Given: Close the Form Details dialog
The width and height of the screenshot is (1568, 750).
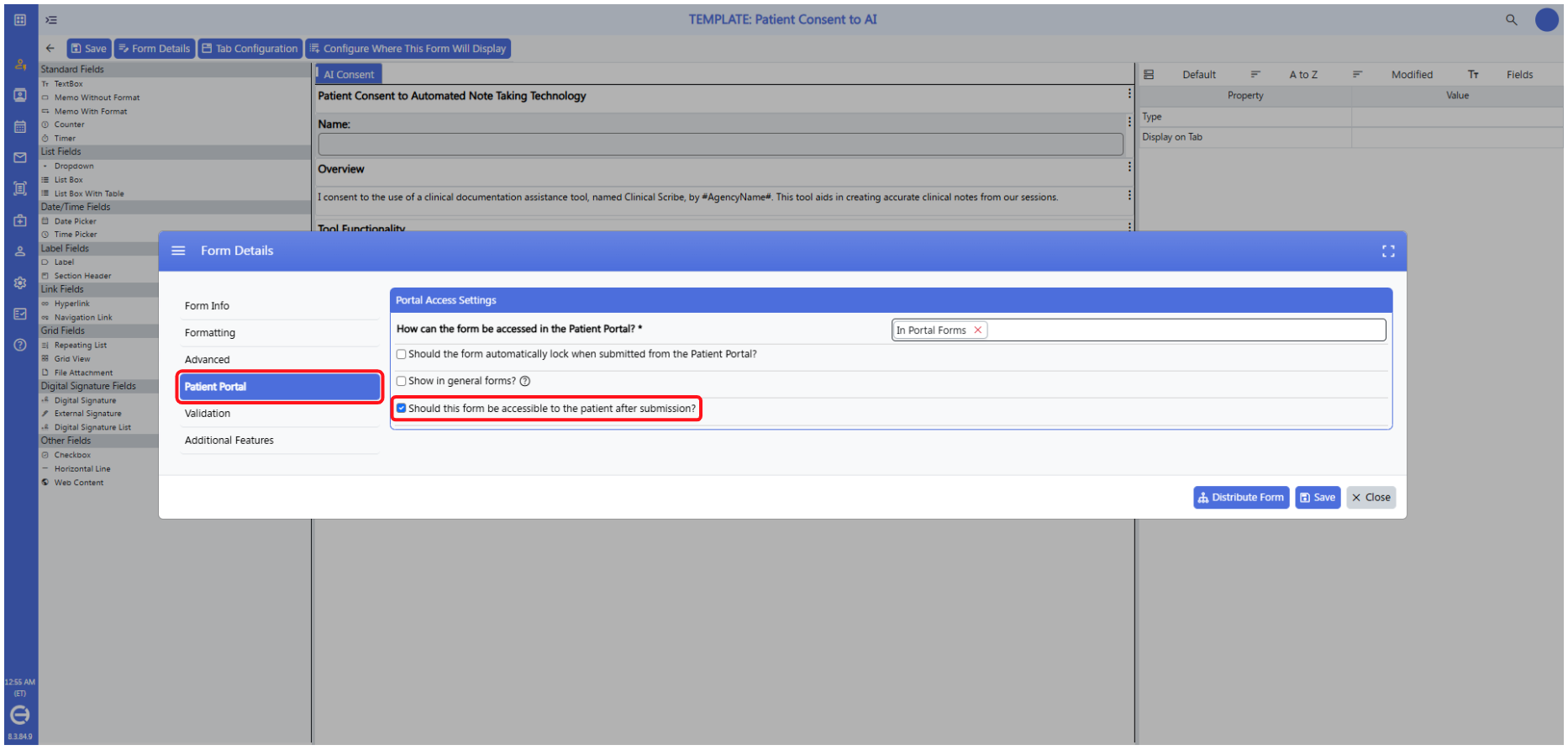Looking at the screenshot, I should 1371,498.
